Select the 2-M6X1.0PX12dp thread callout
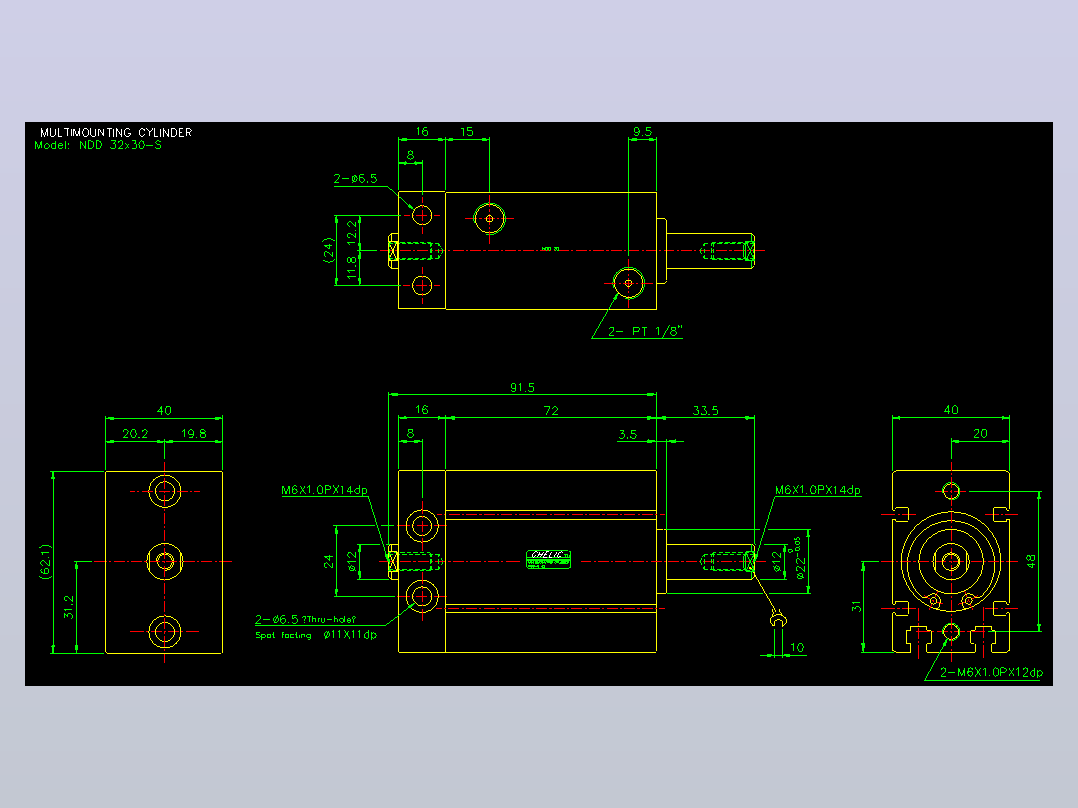The width and height of the screenshot is (1078, 808). [x=991, y=673]
